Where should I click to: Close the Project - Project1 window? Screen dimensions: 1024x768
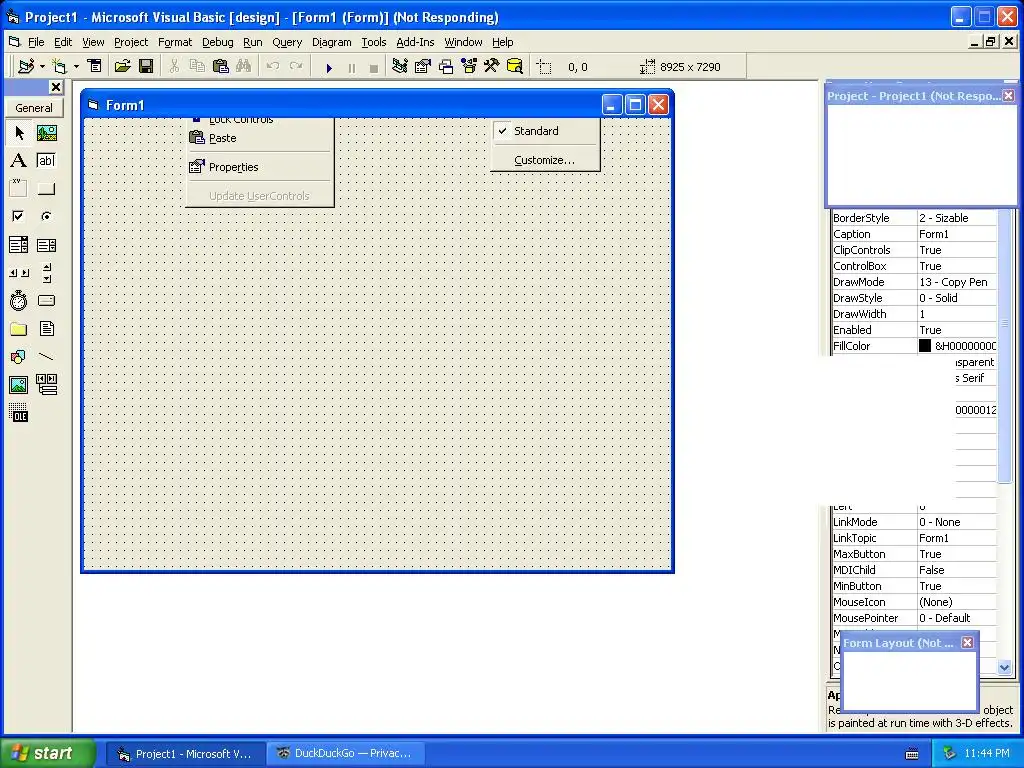pyautogui.click(x=1008, y=96)
